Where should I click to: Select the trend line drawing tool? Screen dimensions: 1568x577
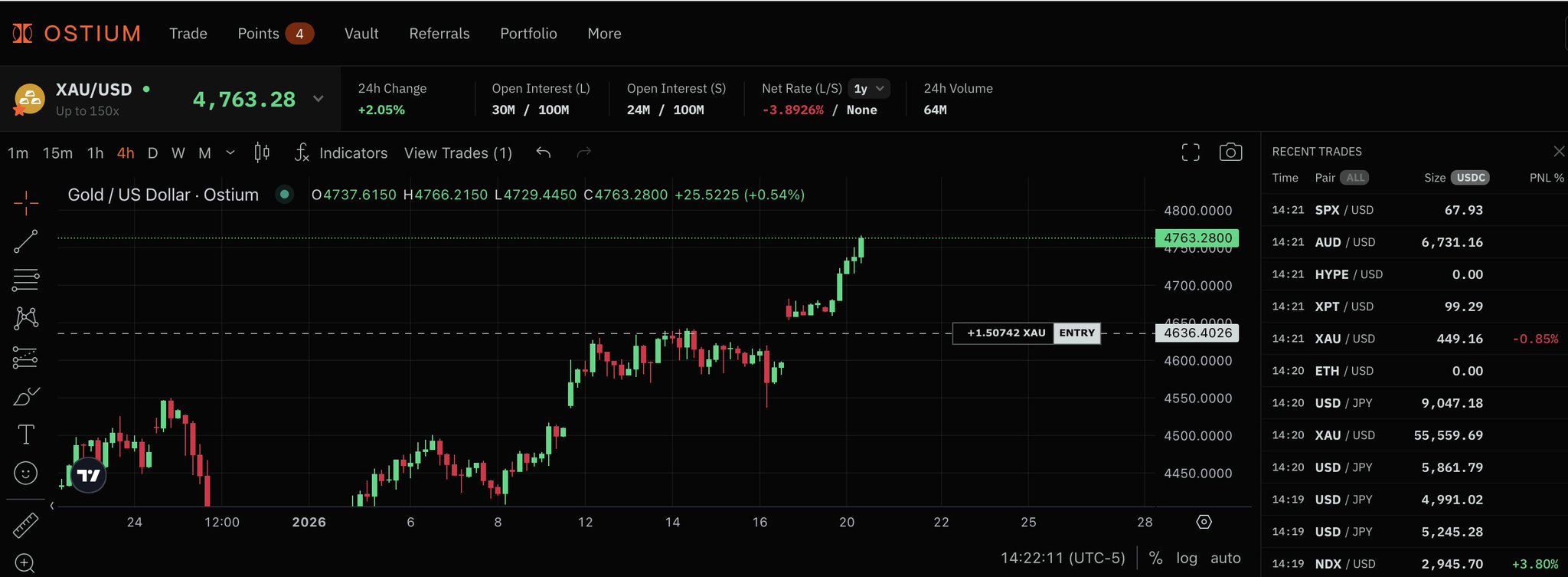(25, 241)
